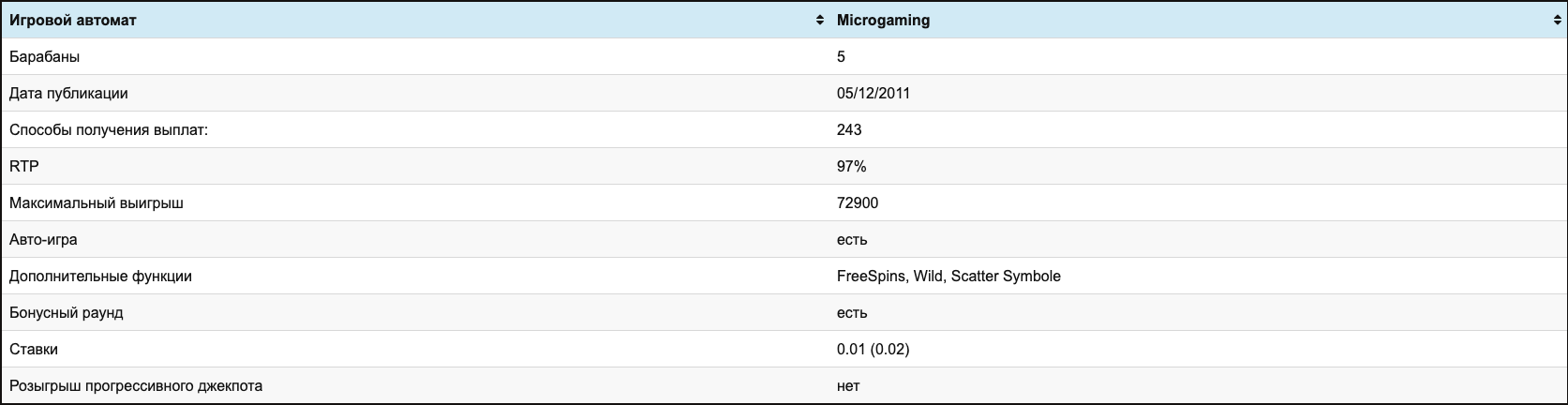Click sort arrows in Игровой автомат column
Viewport: 1568px width, 405px height.
coord(819,20)
